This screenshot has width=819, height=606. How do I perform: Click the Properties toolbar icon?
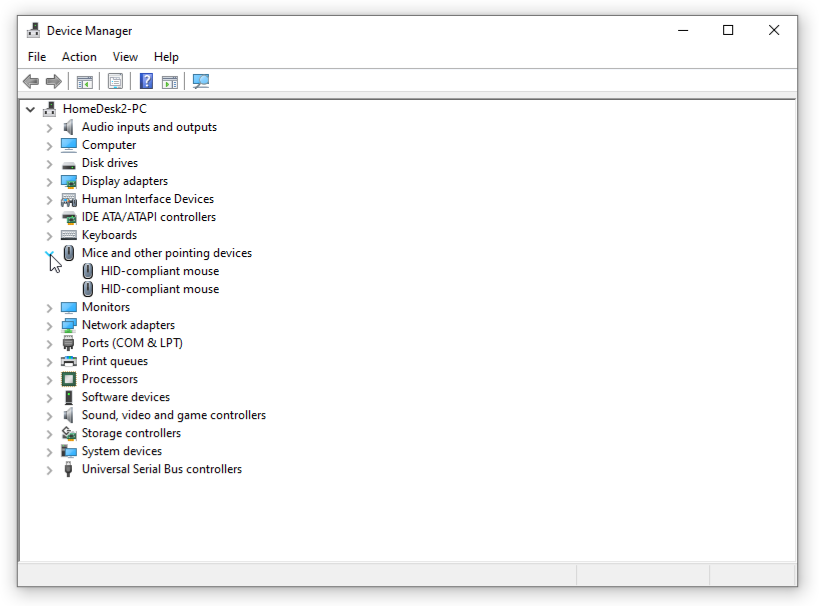(x=115, y=81)
